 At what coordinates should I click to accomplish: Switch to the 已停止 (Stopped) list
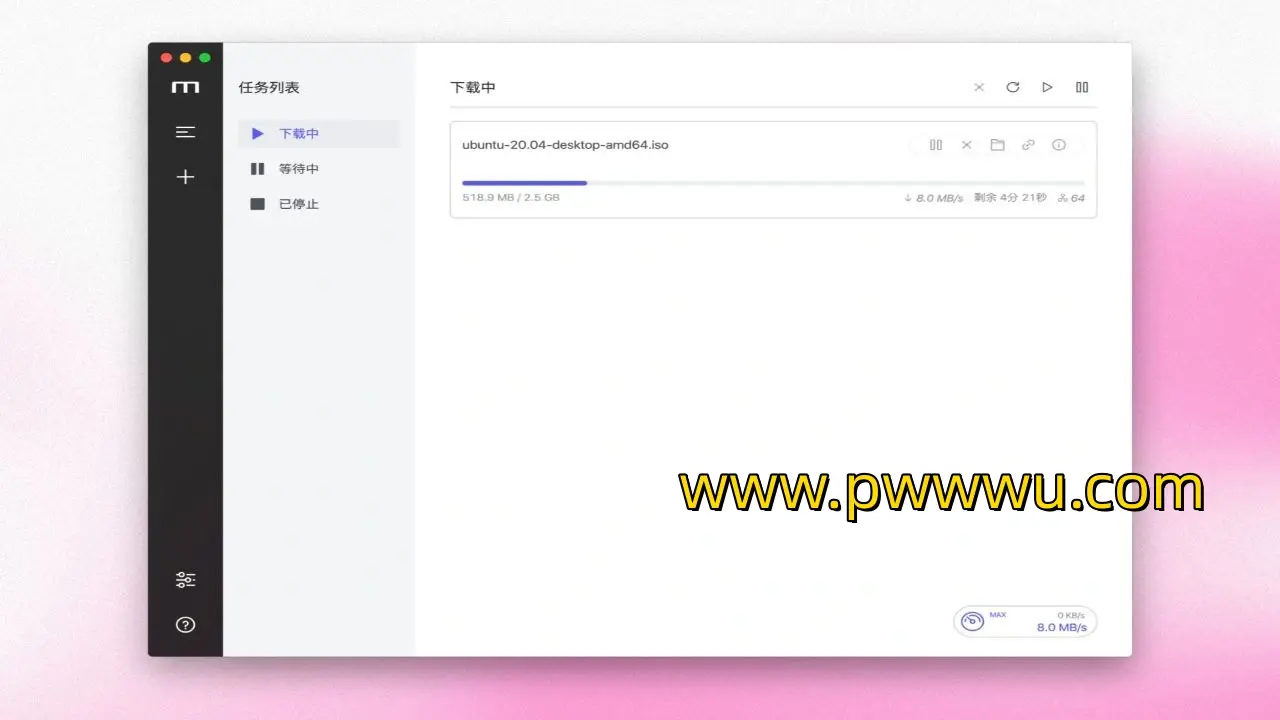[x=298, y=204]
